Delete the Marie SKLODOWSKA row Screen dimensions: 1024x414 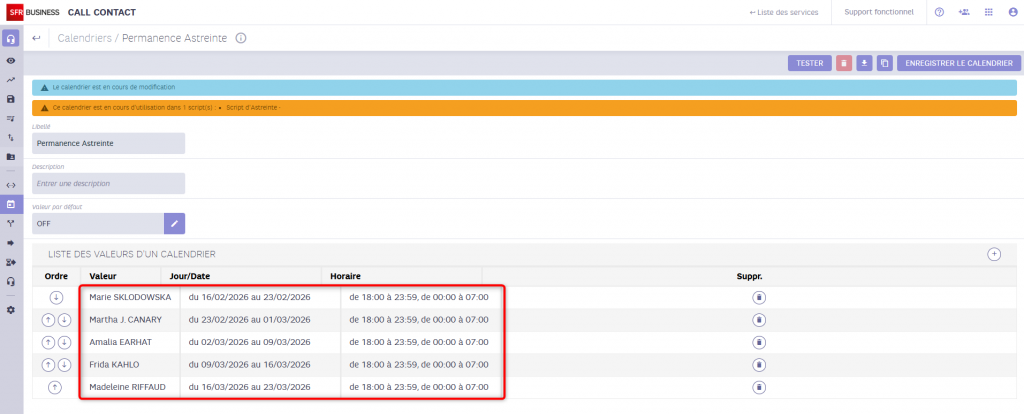point(759,297)
